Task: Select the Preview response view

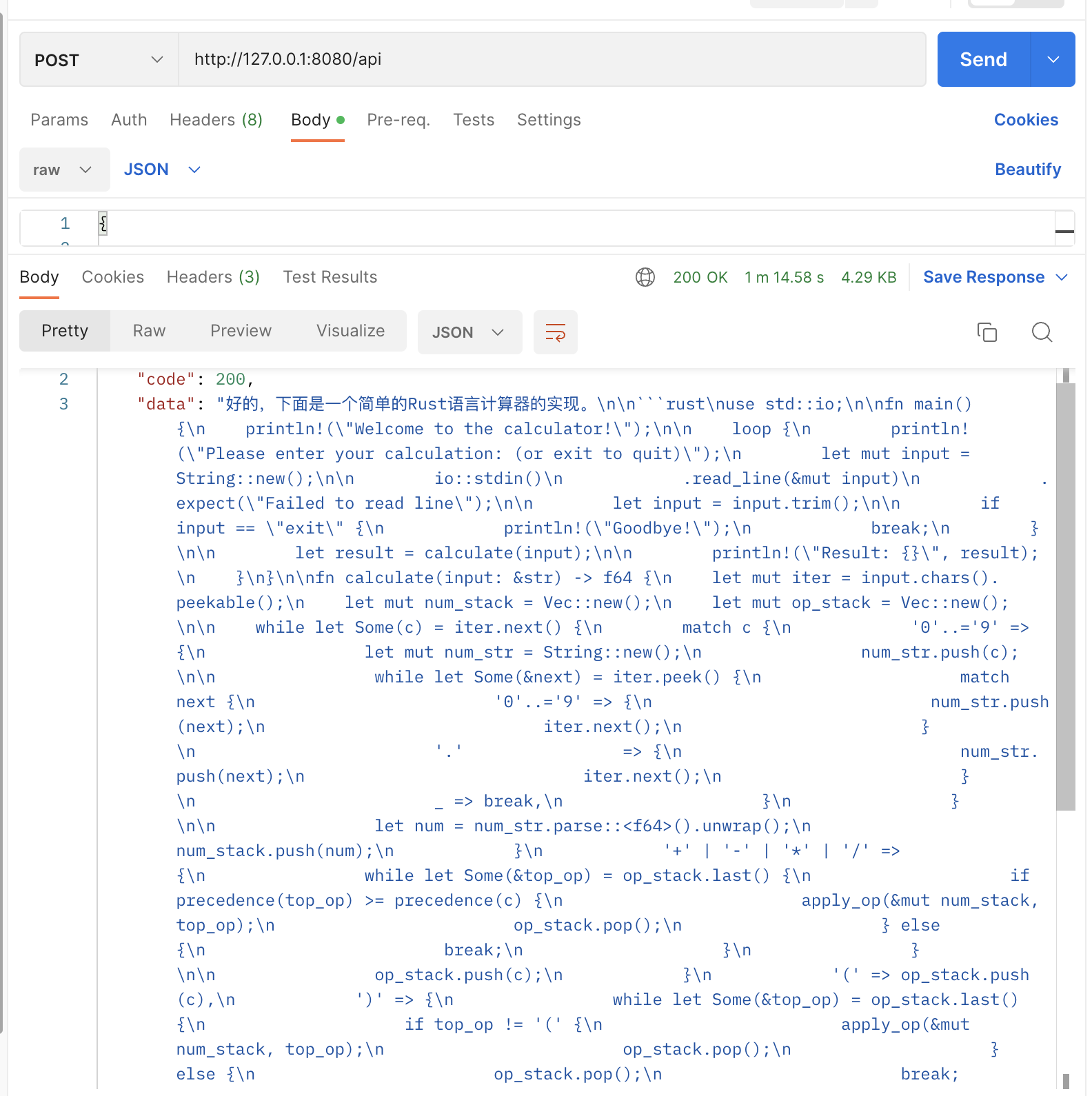Action: 241,331
